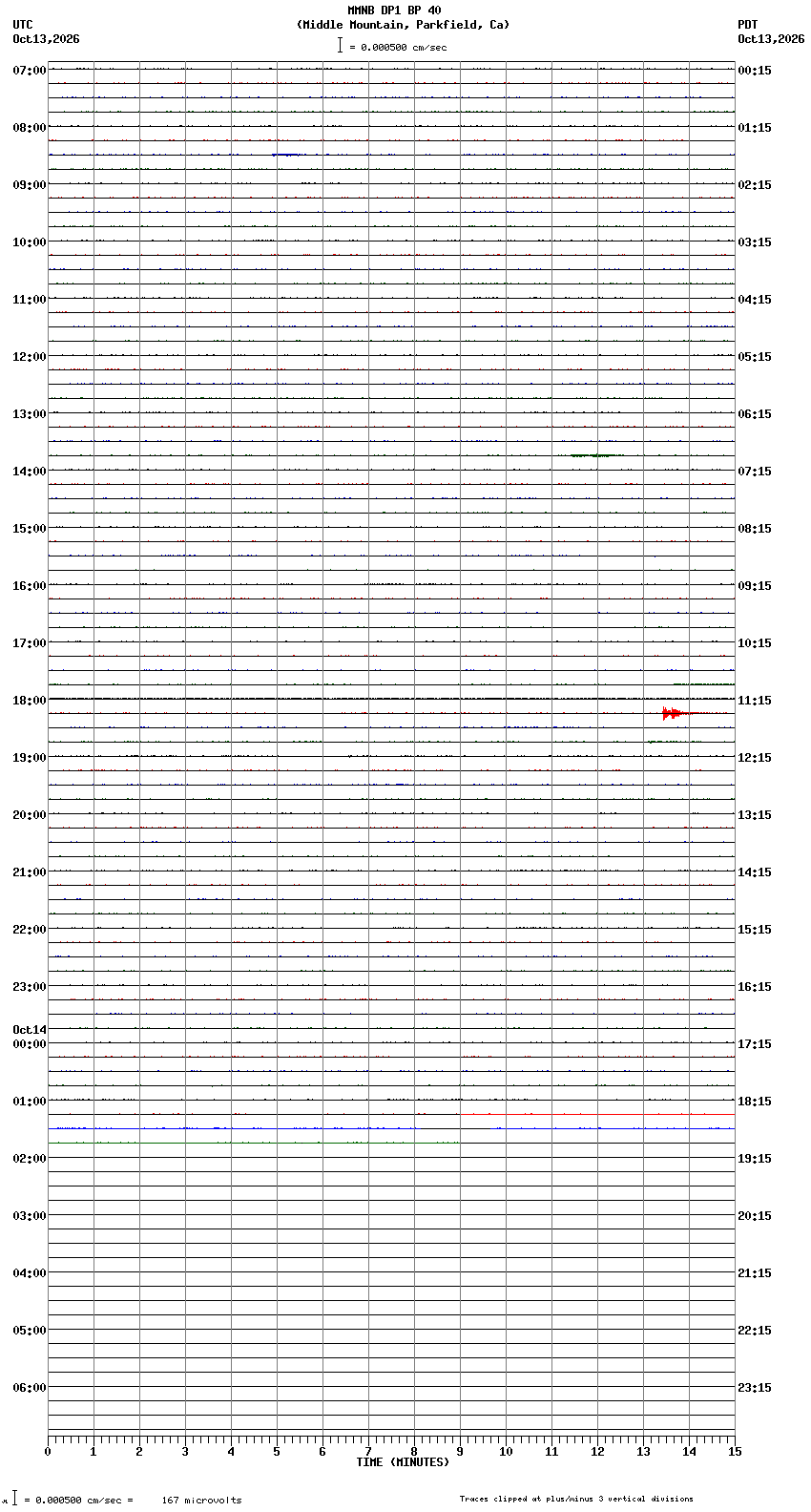Screen dimensions: 811x1512
Task: Click the Traces clipped footer note
Action: pyautogui.click(x=576, y=1499)
